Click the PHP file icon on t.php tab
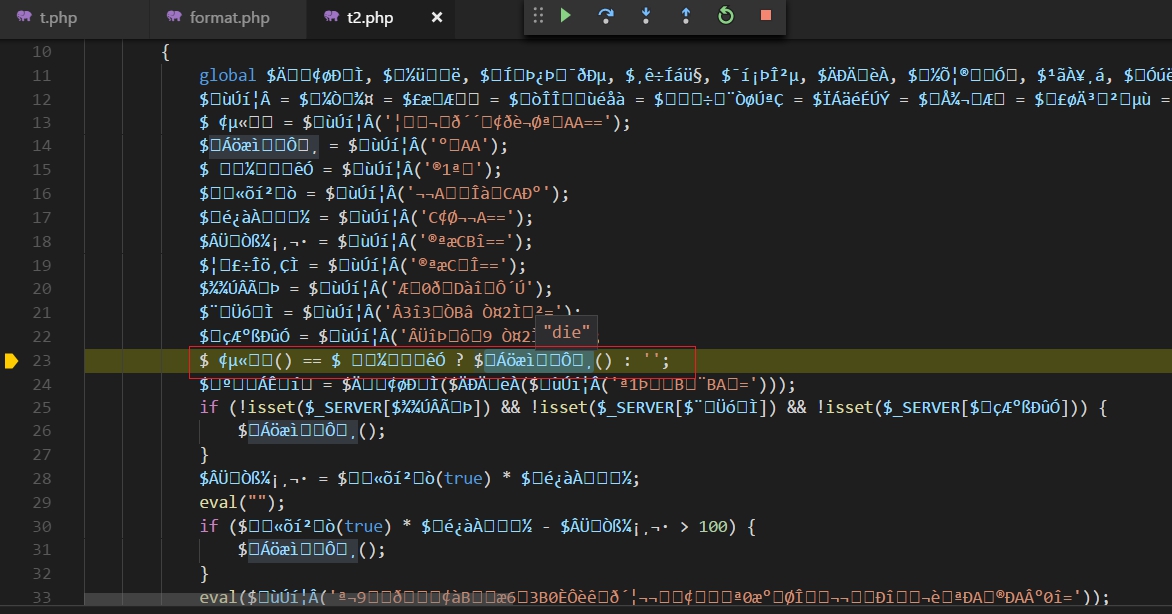 (x=24, y=16)
